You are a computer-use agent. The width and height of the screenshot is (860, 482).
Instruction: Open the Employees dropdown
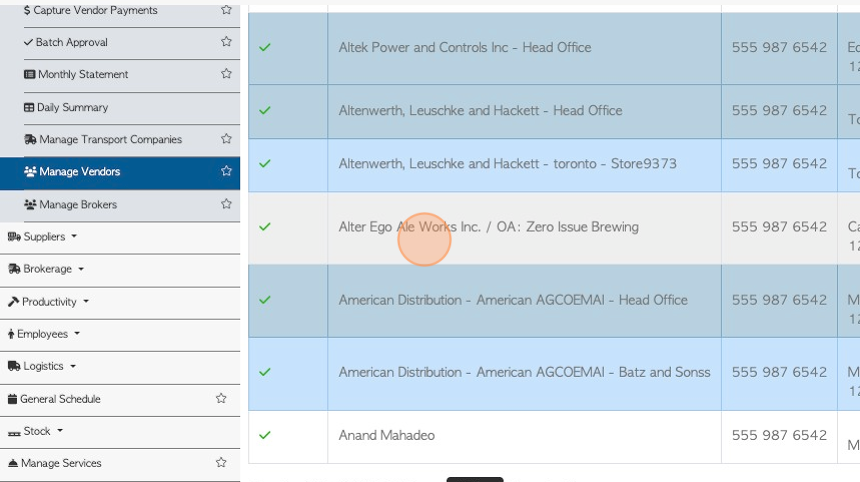(44, 334)
